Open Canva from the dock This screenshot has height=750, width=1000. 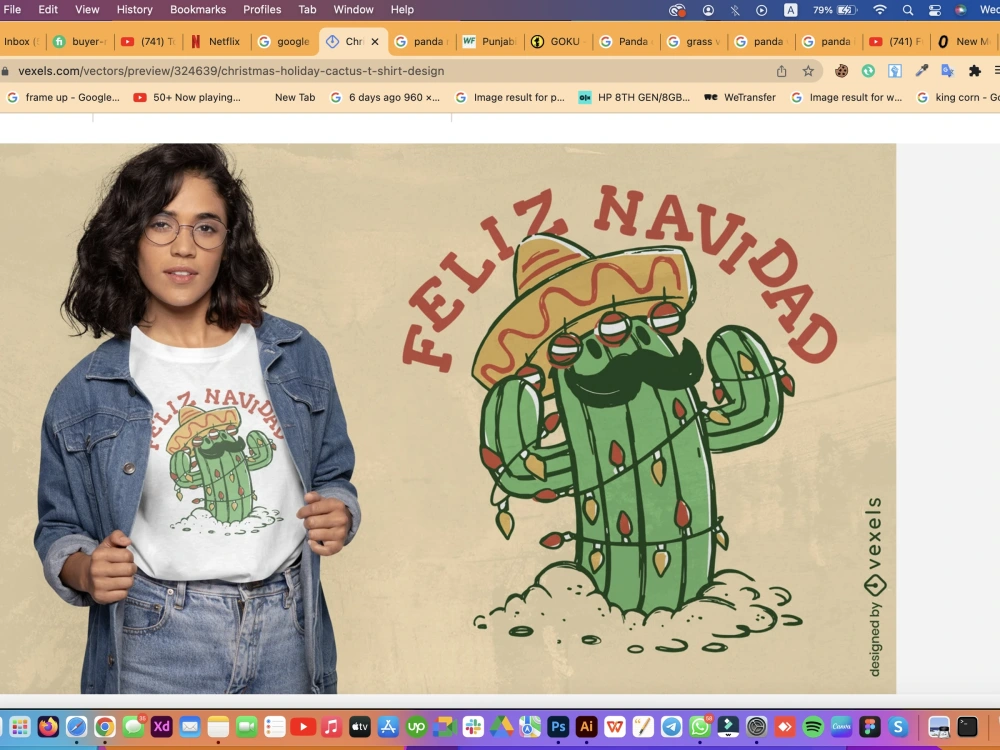click(x=842, y=726)
